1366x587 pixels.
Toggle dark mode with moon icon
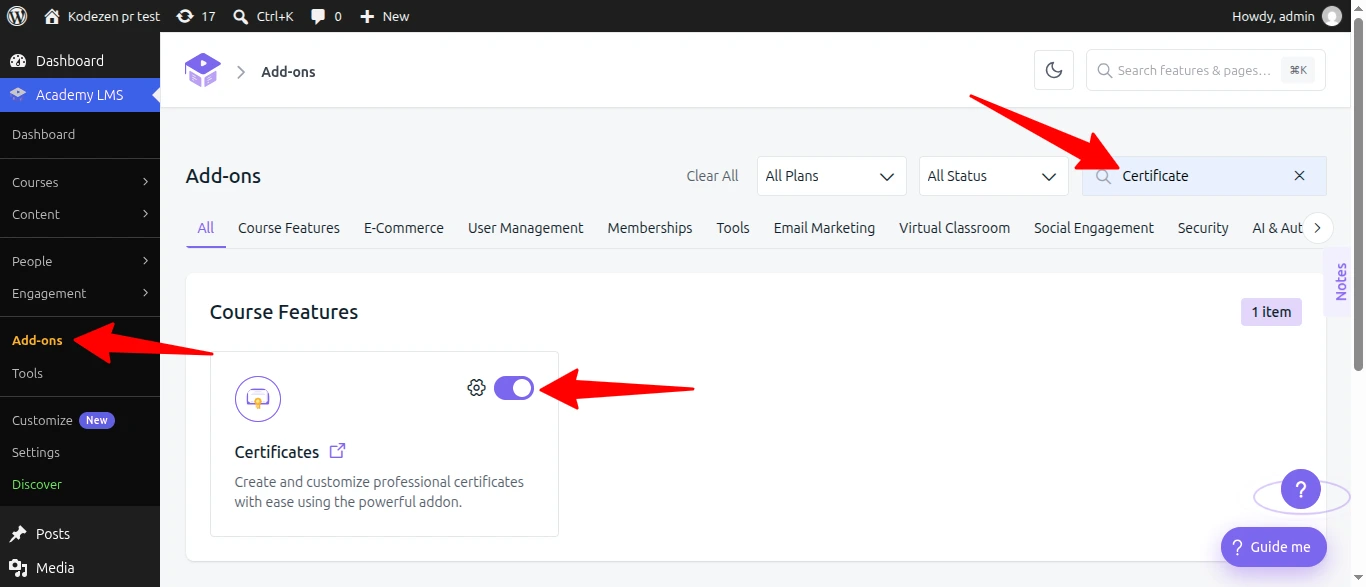click(1054, 70)
